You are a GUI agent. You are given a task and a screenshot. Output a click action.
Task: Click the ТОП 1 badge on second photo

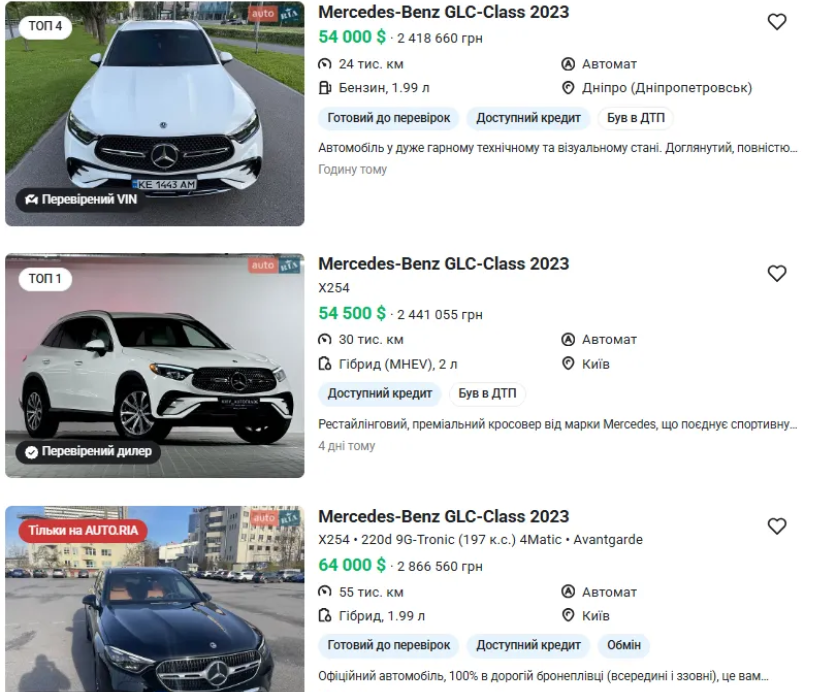click(45, 279)
